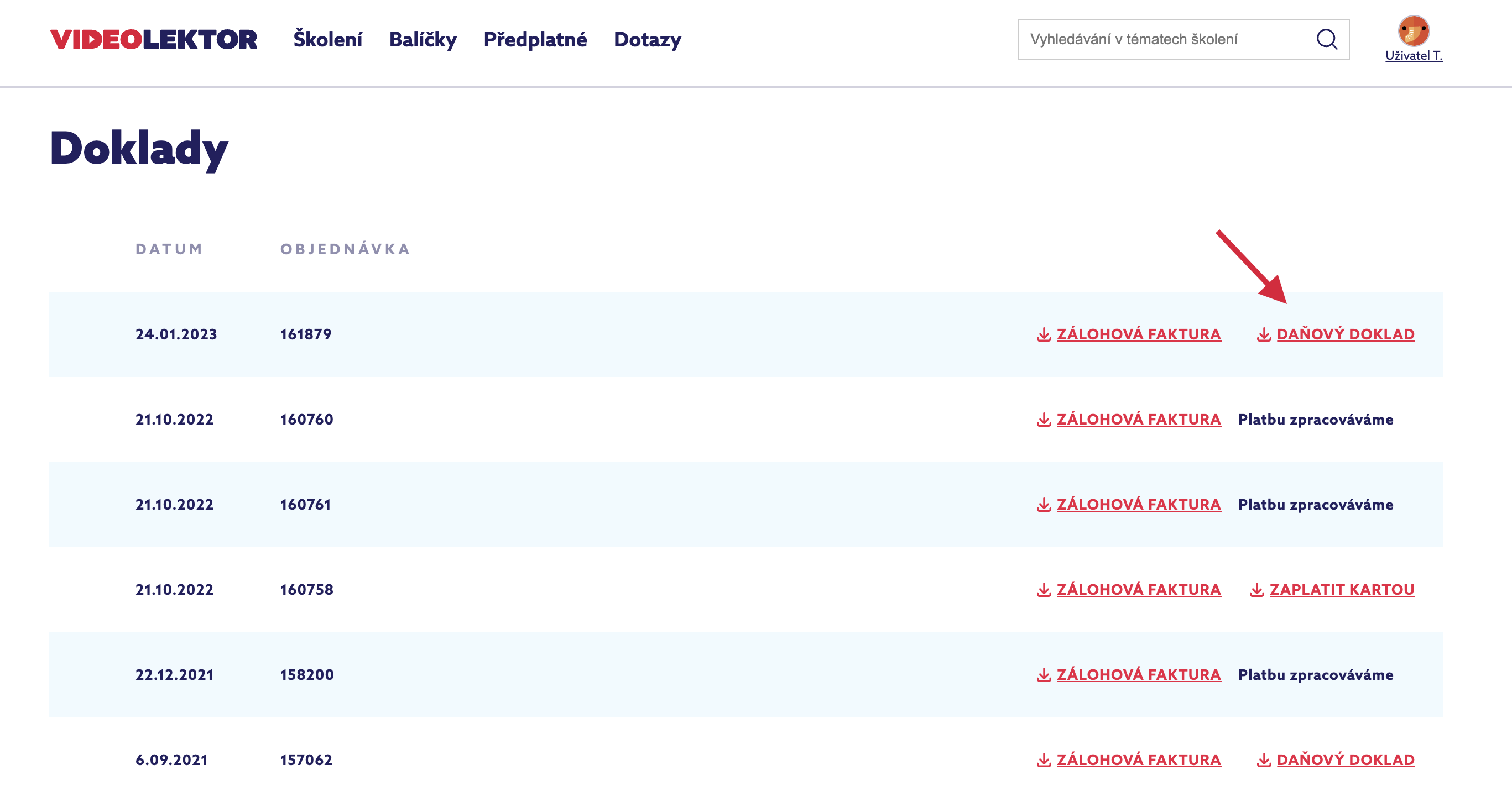
Task: Click download icon before Zálohová faktura for order 160758
Action: point(1044,590)
